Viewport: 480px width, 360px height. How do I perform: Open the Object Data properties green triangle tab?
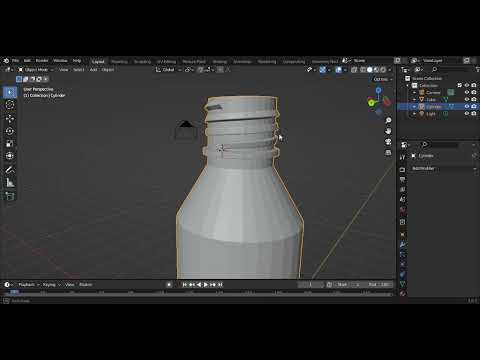point(403,284)
